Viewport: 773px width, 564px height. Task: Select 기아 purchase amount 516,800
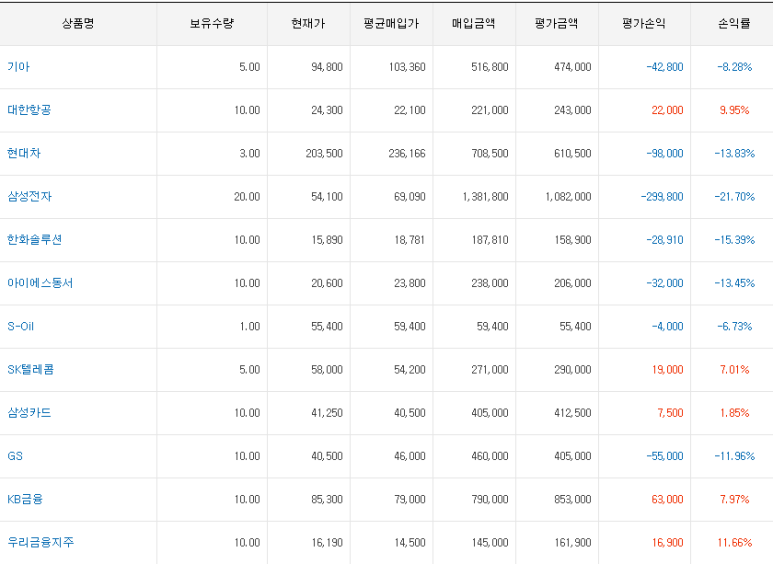(x=490, y=67)
